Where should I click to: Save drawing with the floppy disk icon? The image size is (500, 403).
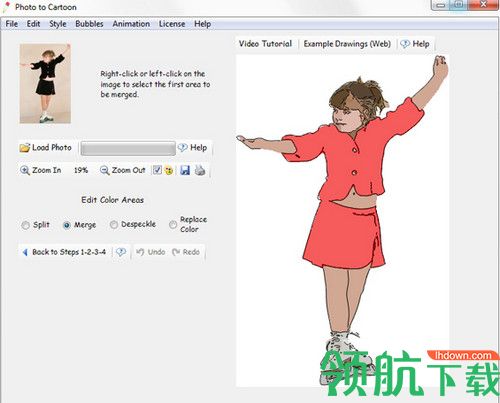185,170
